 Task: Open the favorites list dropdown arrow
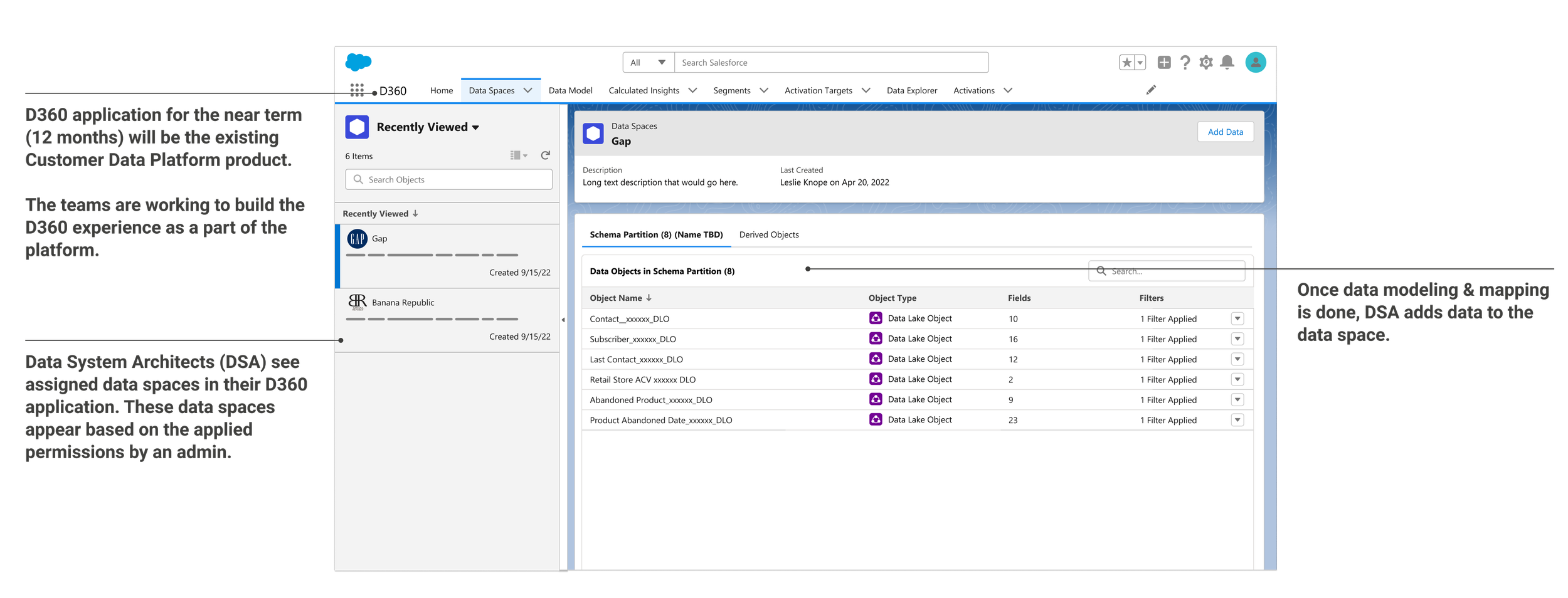click(1140, 63)
